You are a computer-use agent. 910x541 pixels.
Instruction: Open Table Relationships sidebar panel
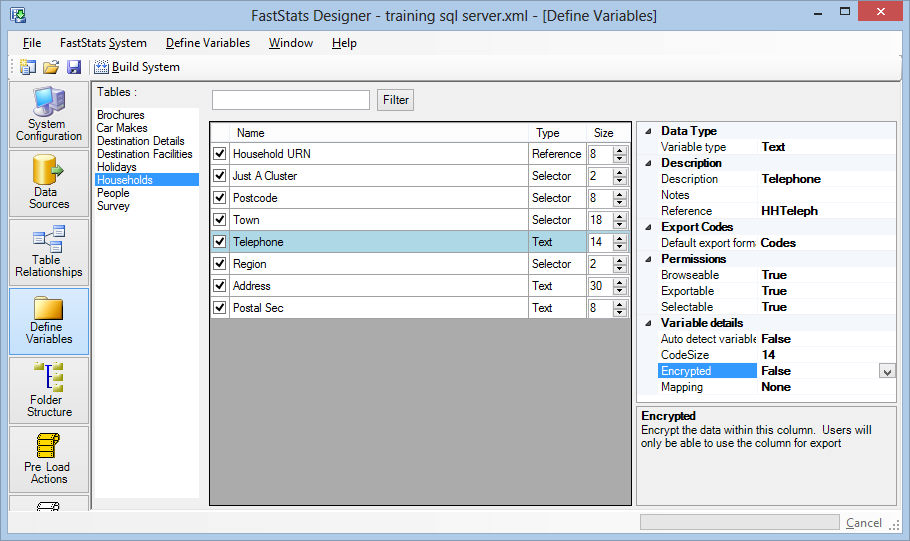click(x=49, y=251)
